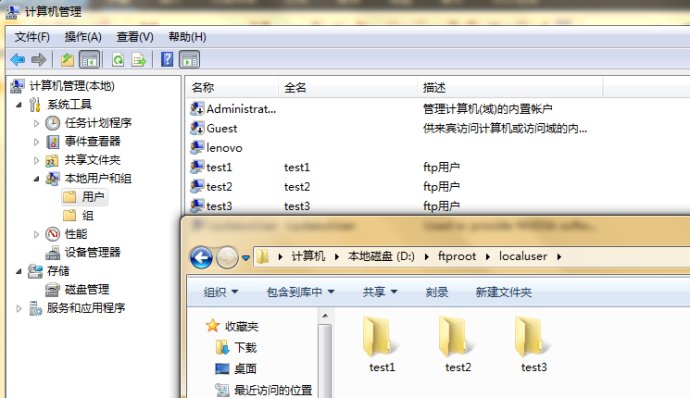This screenshot has width=690, height=398.
Task: Open the recent pages dropdown in Explorer
Action: pos(246,258)
